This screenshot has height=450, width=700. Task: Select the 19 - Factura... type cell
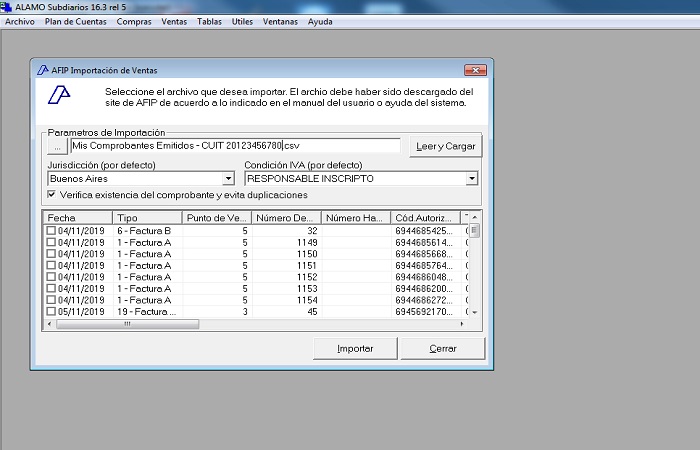[x=146, y=312]
